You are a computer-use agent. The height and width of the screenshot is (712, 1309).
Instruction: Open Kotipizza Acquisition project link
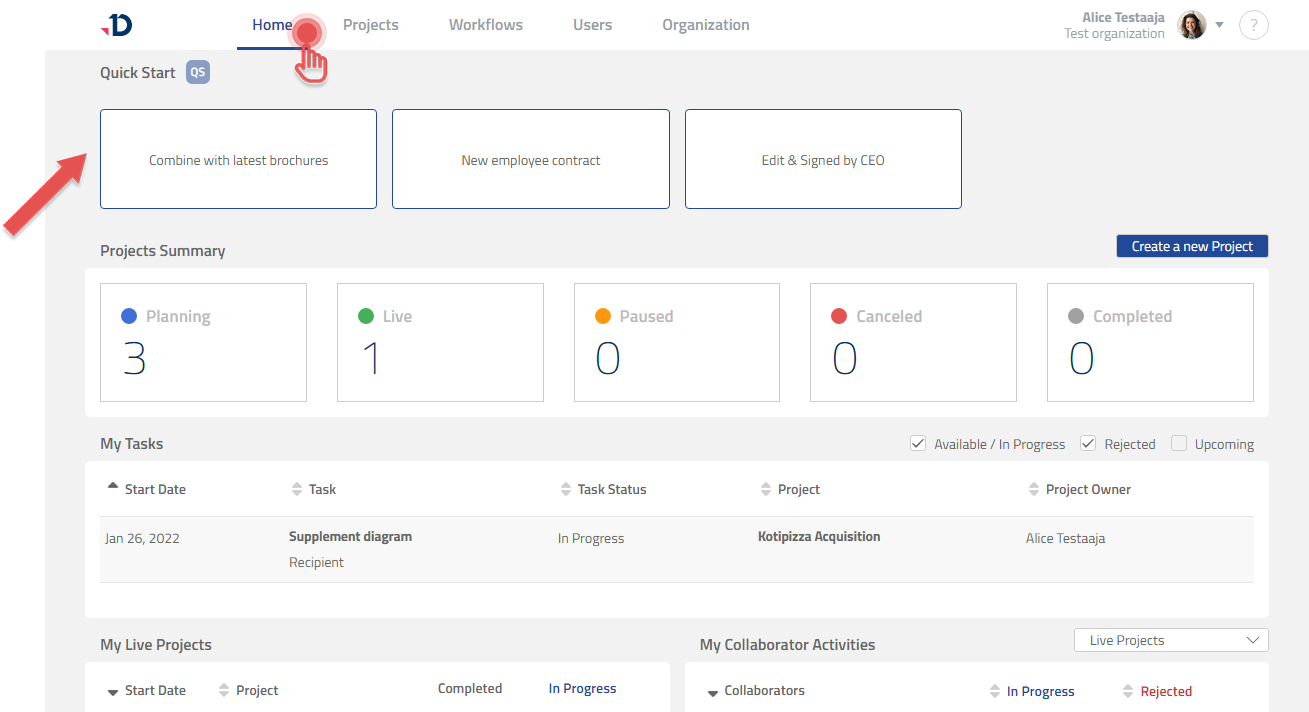(819, 537)
